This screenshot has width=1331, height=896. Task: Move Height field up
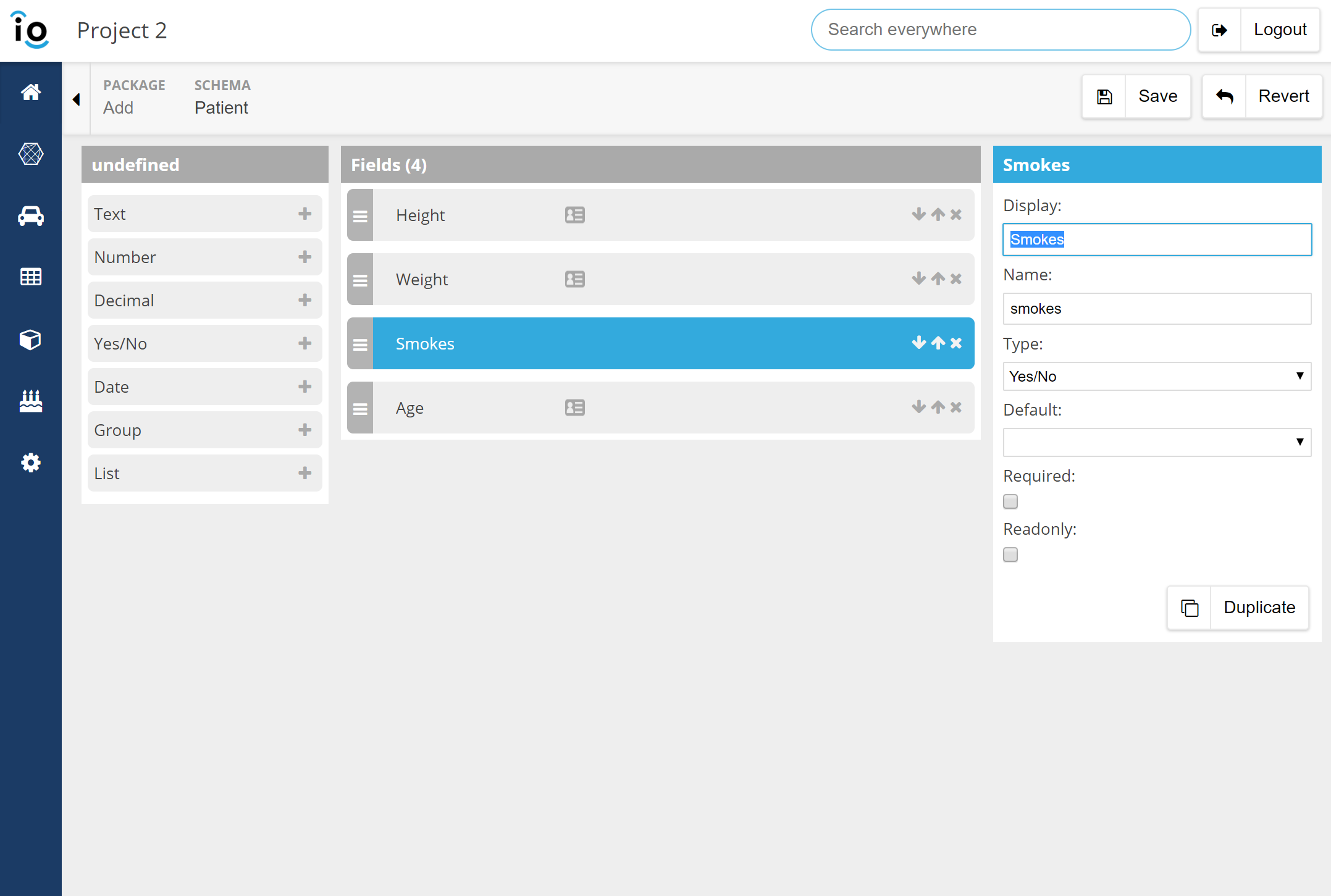pyautogui.click(x=938, y=214)
